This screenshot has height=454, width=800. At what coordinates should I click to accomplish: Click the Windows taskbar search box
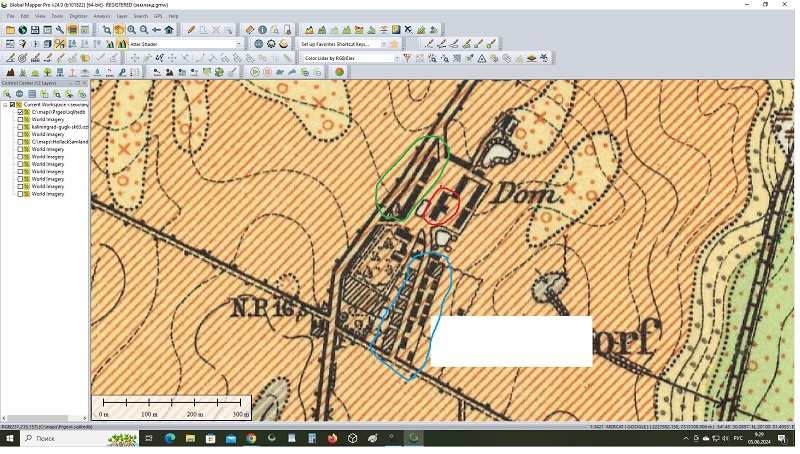click(x=60, y=438)
